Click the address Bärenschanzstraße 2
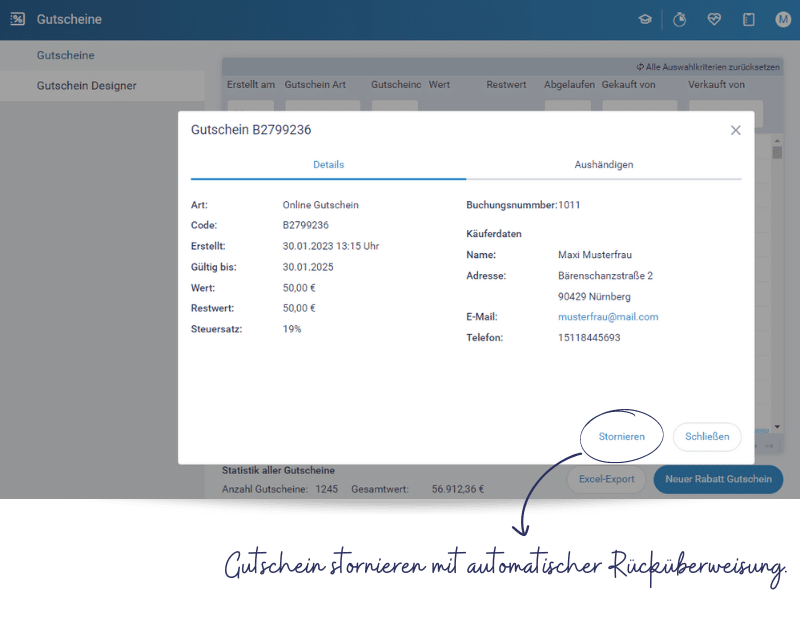The height and width of the screenshot is (632, 800). [605, 276]
